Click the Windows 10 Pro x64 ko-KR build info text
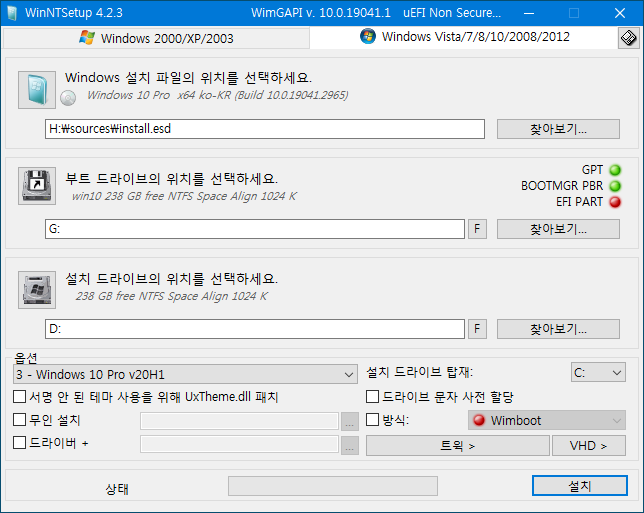Screen dimensions: 644x513 (217, 95)
